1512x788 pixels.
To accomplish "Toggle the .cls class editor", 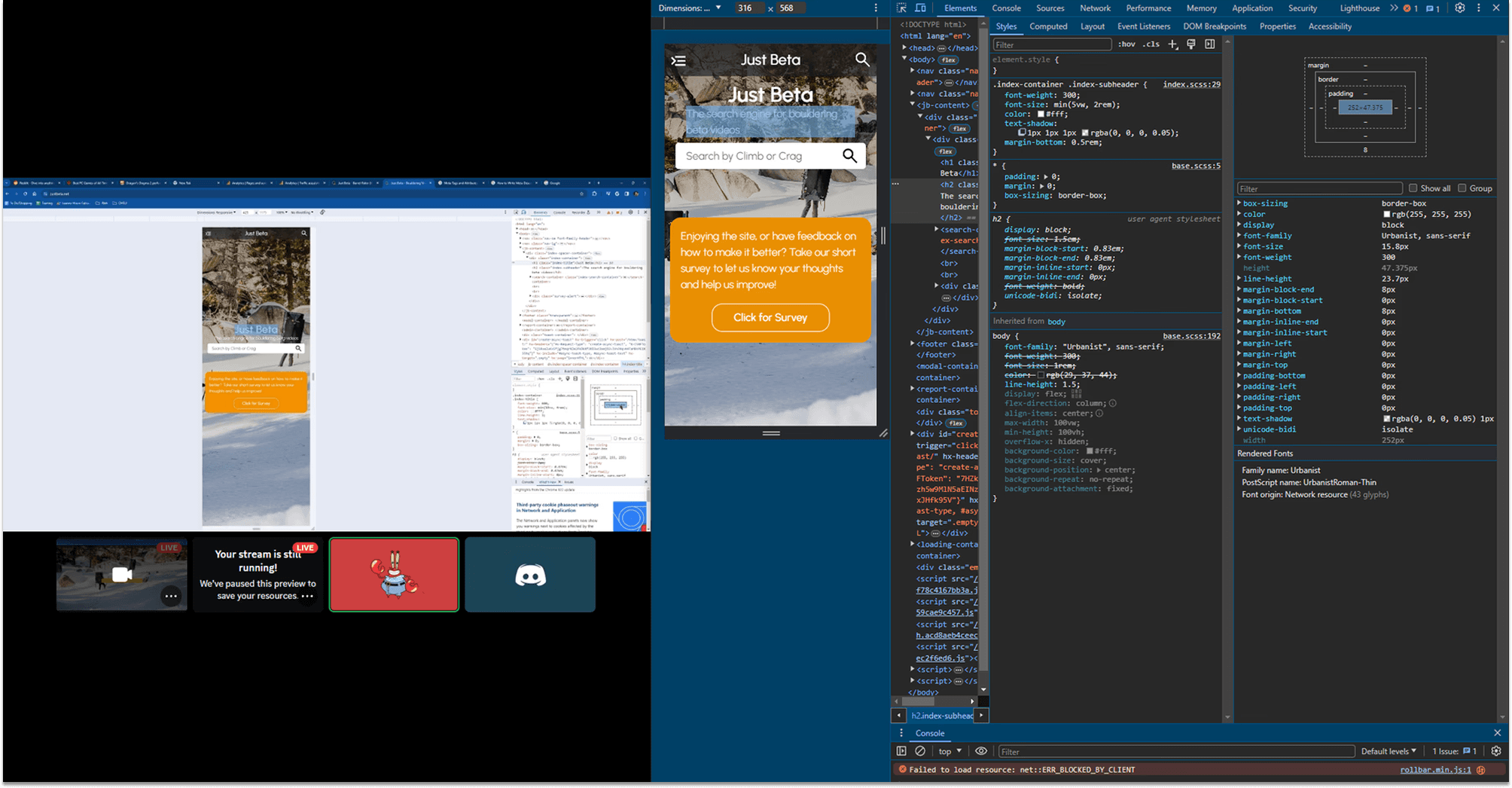I will tap(1151, 44).
